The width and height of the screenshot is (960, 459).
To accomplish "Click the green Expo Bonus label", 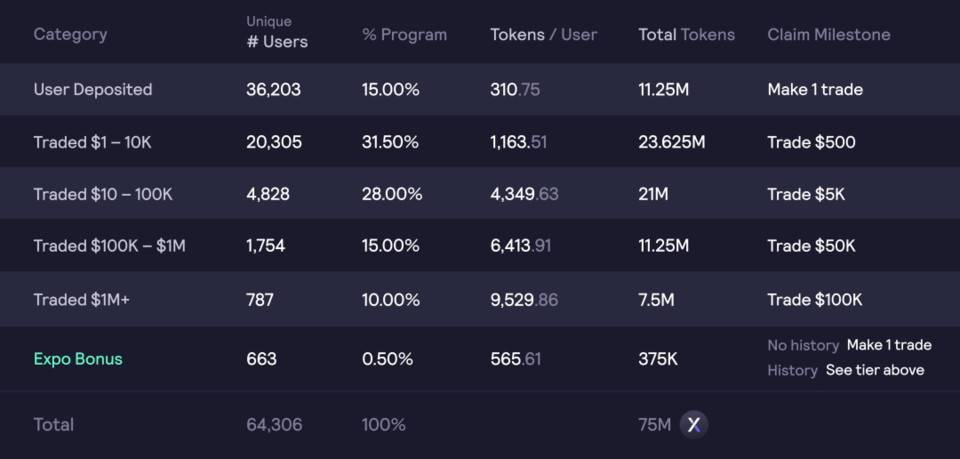I will pos(78,359).
